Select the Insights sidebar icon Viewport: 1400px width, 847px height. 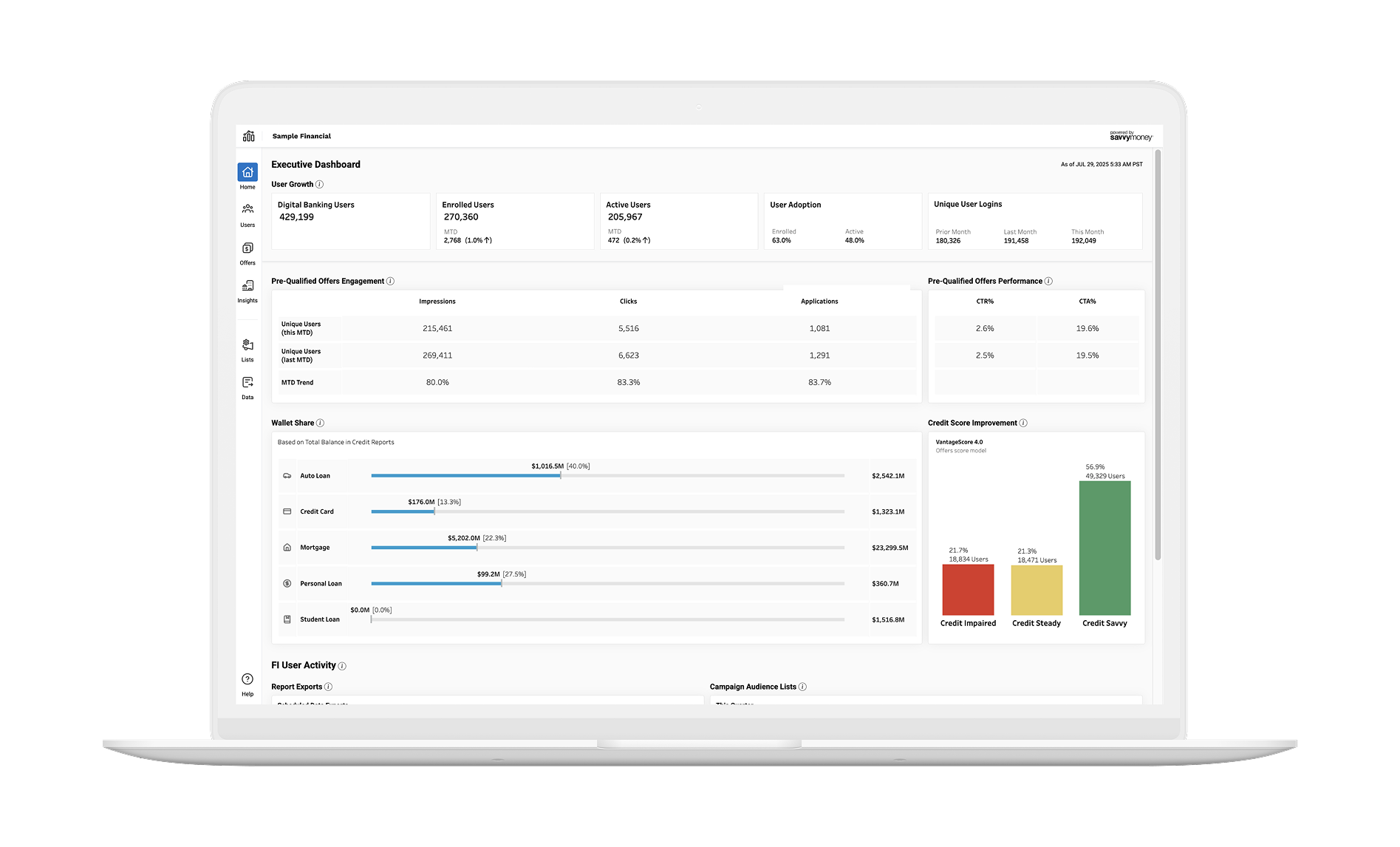click(x=247, y=286)
